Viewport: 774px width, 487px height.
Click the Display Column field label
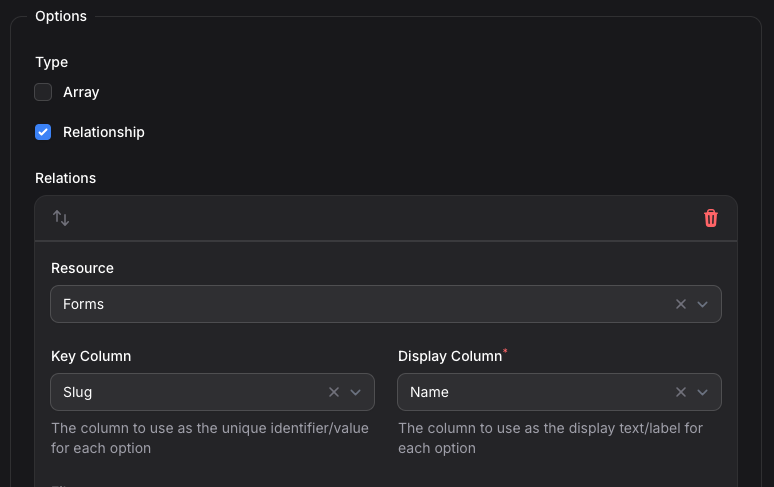click(x=449, y=356)
